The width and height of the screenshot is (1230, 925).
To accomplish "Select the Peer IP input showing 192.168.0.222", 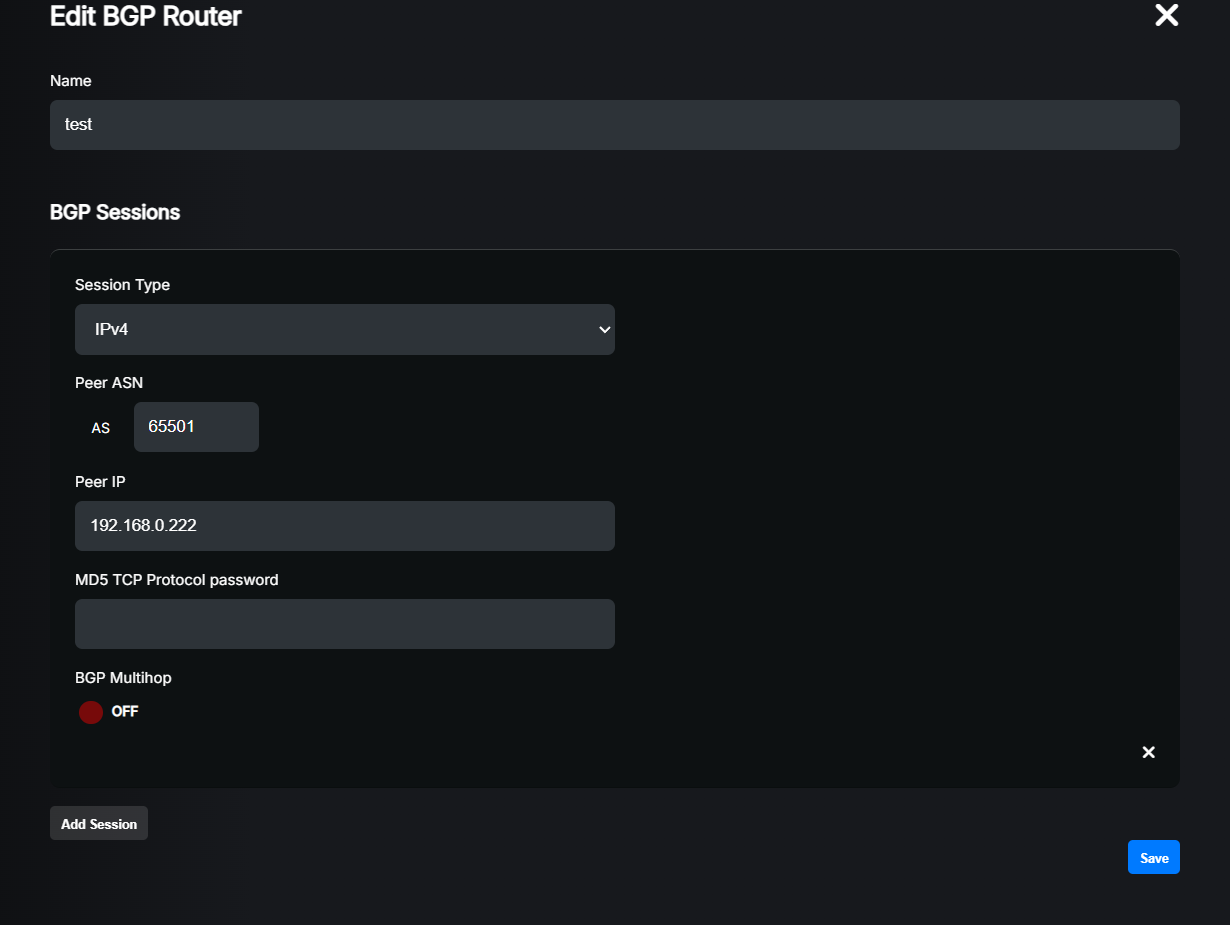I will coord(345,526).
